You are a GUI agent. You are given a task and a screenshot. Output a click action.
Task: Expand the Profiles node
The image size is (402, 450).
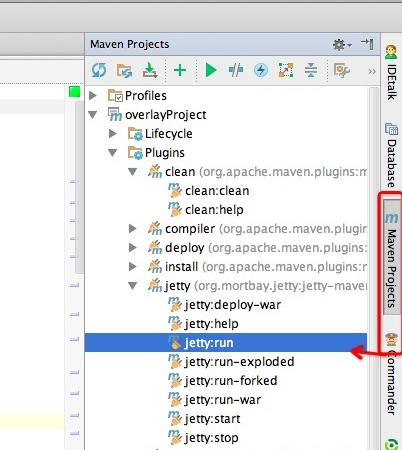tap(93, 96)
